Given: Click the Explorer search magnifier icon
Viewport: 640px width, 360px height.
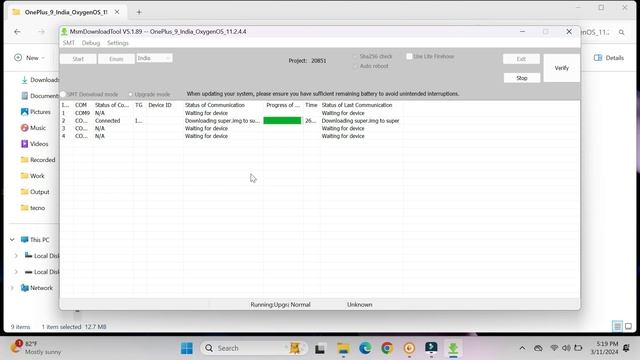Looking at the screenshot, I should [x=621, y=32].
